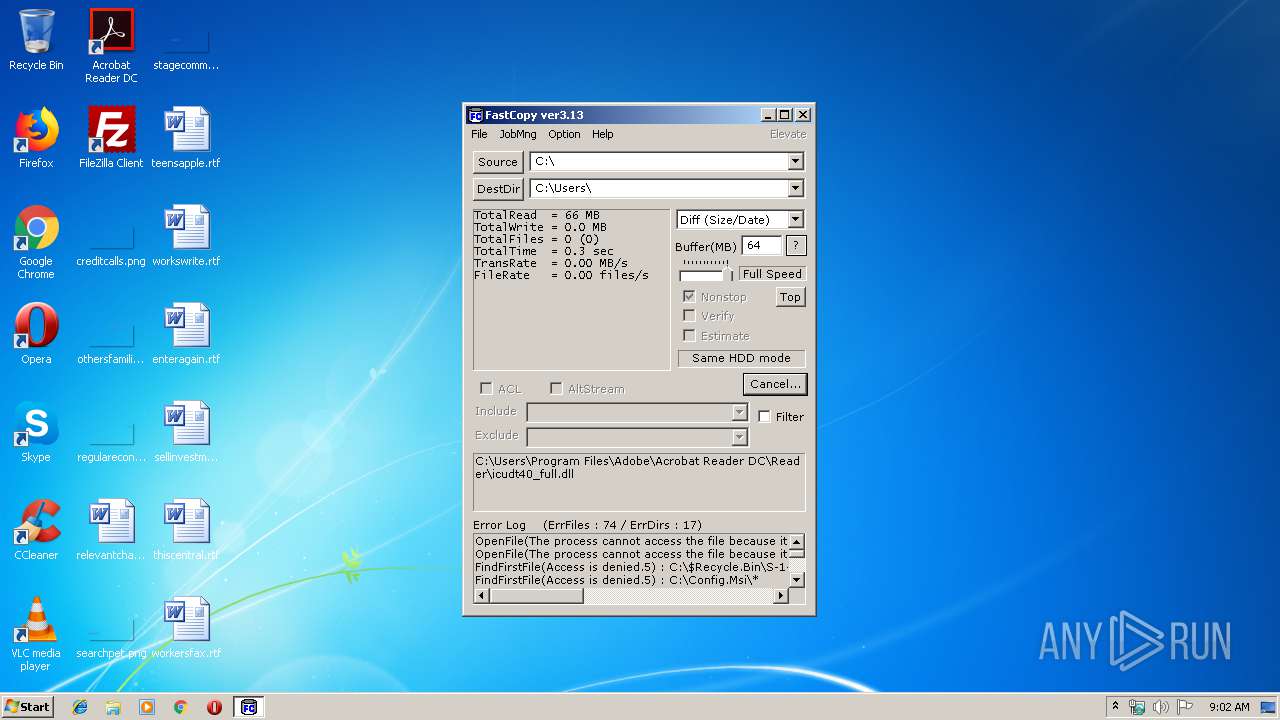The height and width of the screenshot is (720, 1280).
Task: Click the 9:02 AM clock
Action: (1229, 707)
